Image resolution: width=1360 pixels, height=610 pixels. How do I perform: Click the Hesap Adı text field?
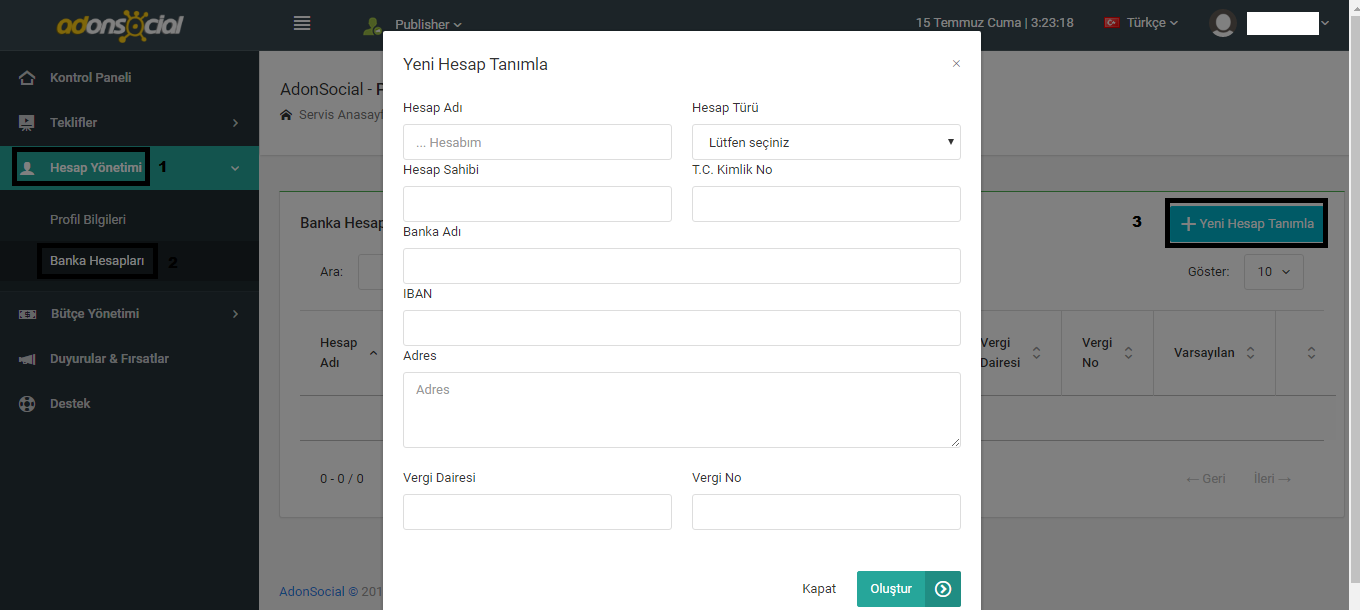click(x=537, y=142)
